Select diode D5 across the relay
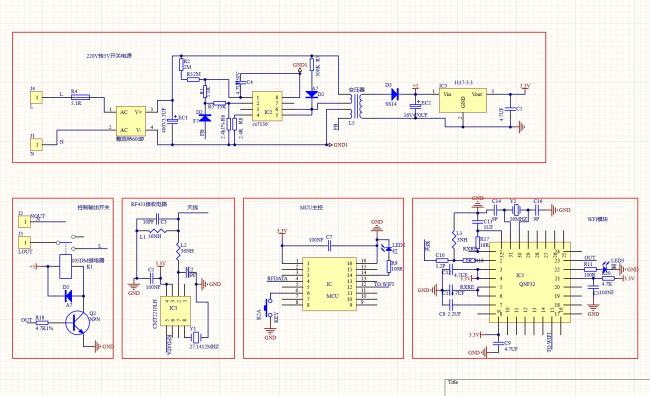Screen dimensions: 650x396 pos(68,296)
